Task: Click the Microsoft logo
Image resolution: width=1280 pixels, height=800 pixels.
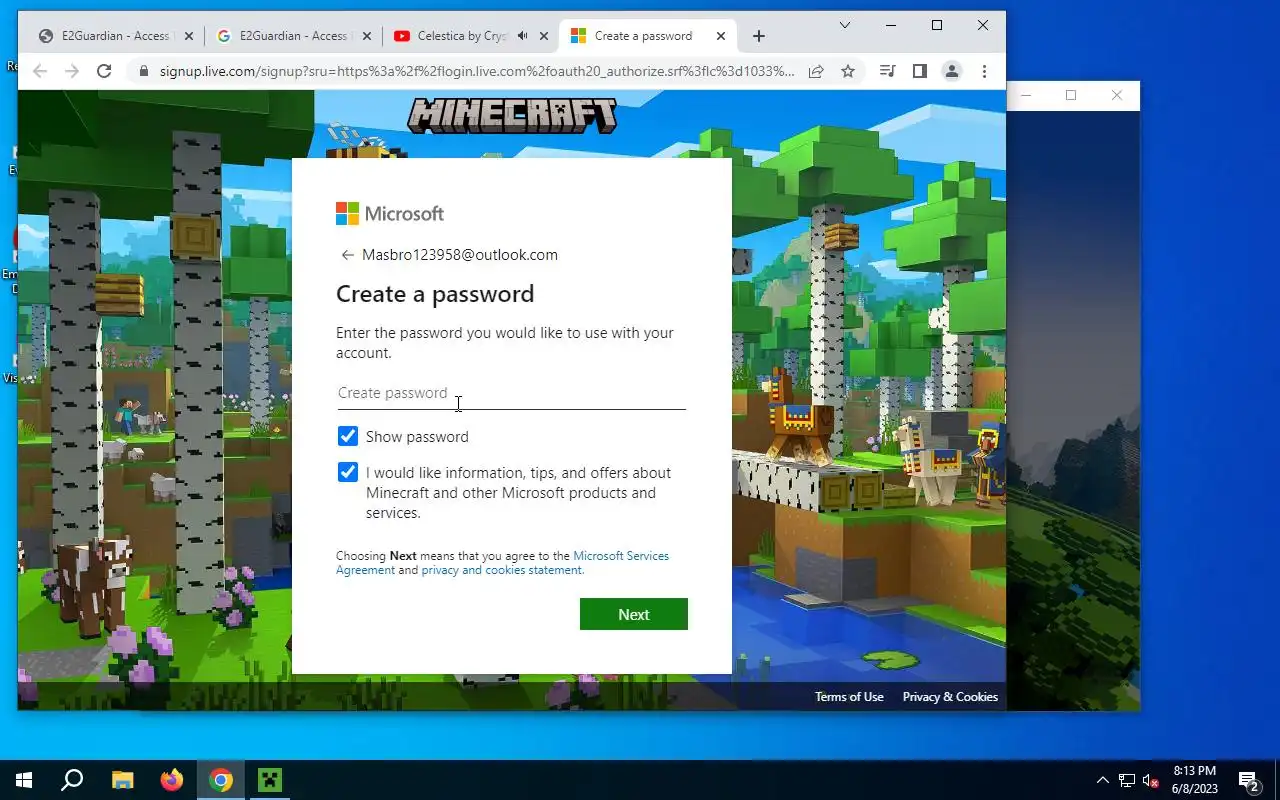Action: [390, 213]
